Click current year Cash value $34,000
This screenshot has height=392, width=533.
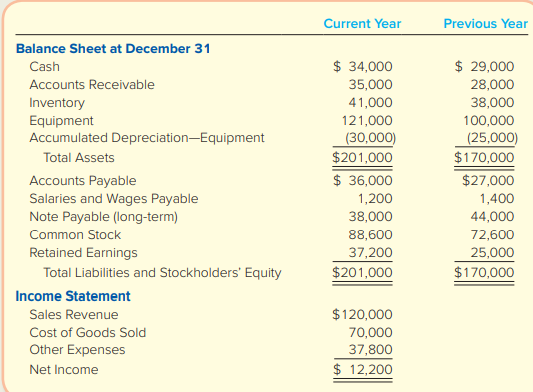pyautogui.click(x=363, y=67)
